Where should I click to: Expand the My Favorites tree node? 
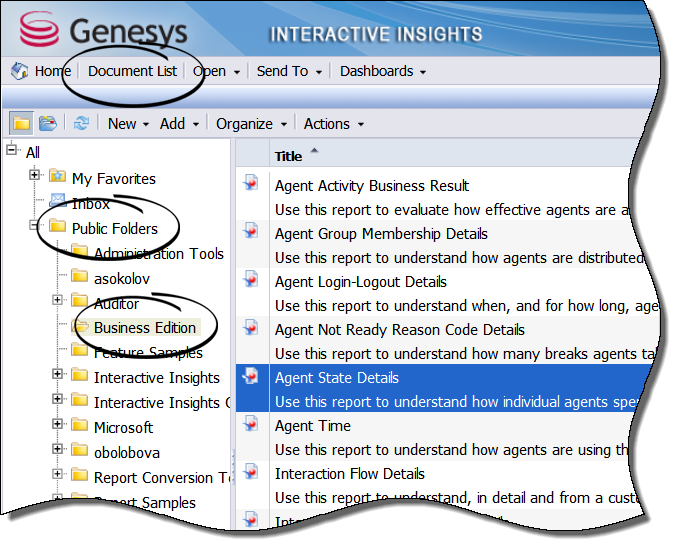coord(35,176)
